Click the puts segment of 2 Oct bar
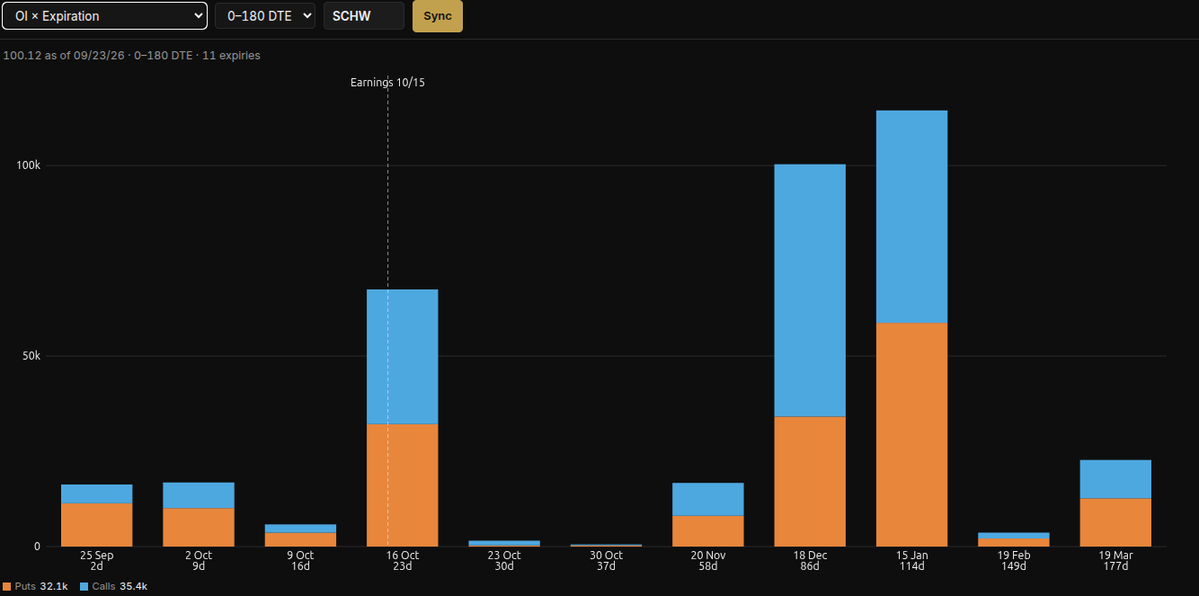Image resolution: width=1199 pixels, height=596 pixels. 199,527
